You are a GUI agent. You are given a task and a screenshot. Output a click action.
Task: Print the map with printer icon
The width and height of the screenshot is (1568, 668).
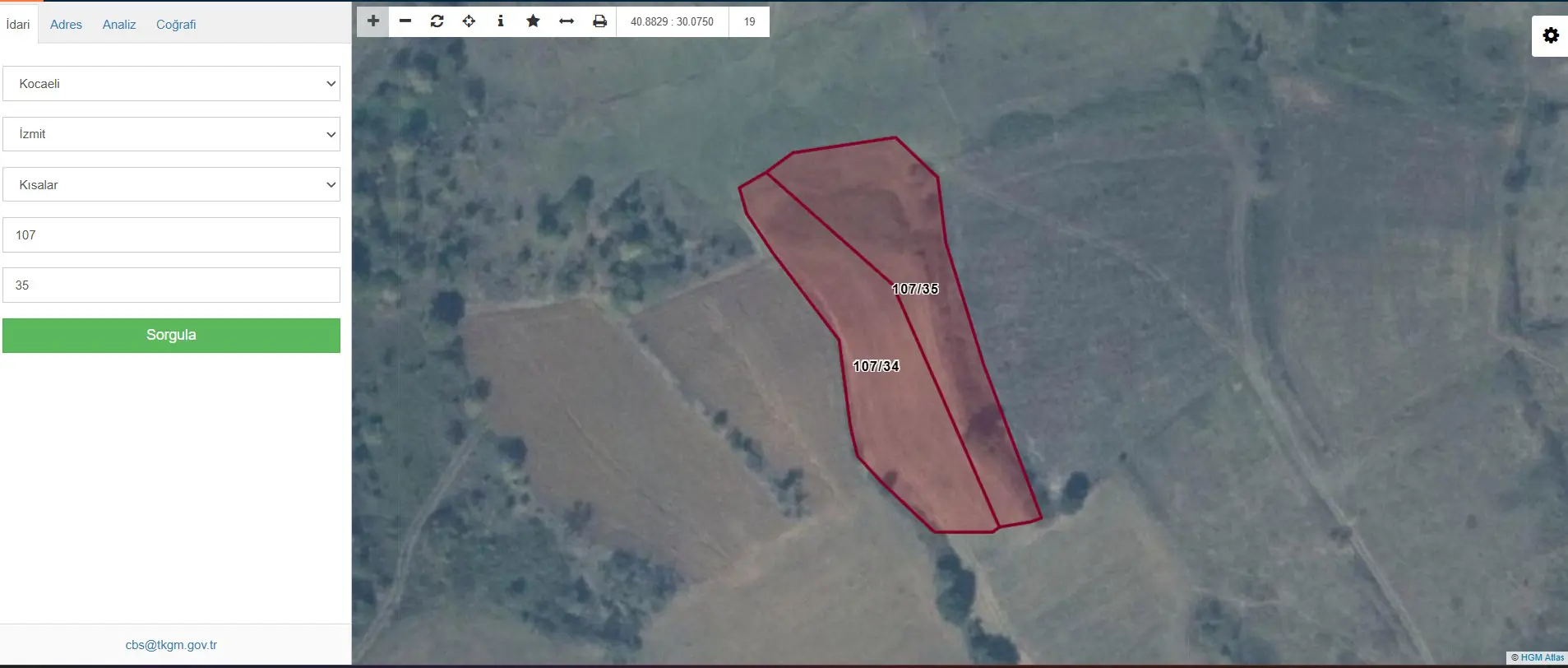click(600, 21)
